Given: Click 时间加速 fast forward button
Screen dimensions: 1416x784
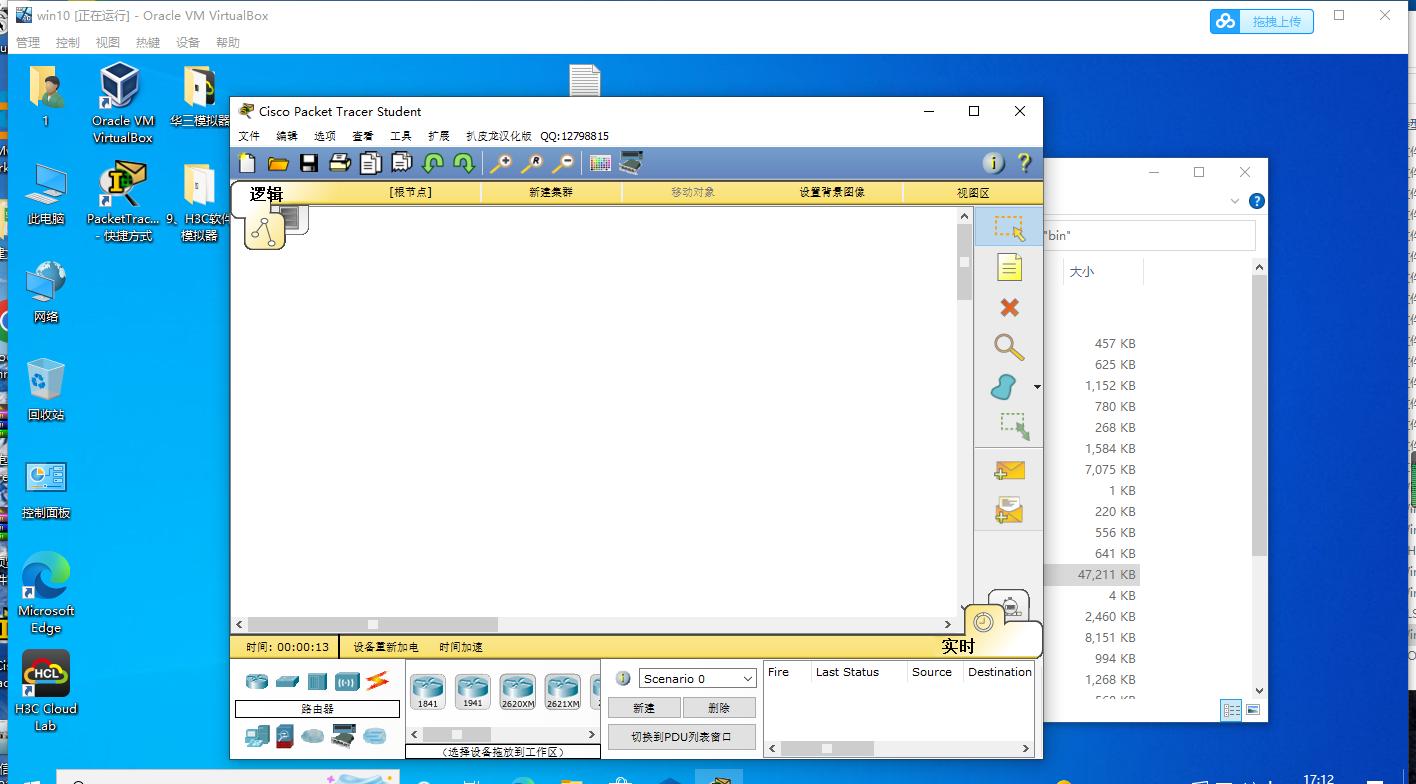Looking at the screenshot, I should [461, 647].
